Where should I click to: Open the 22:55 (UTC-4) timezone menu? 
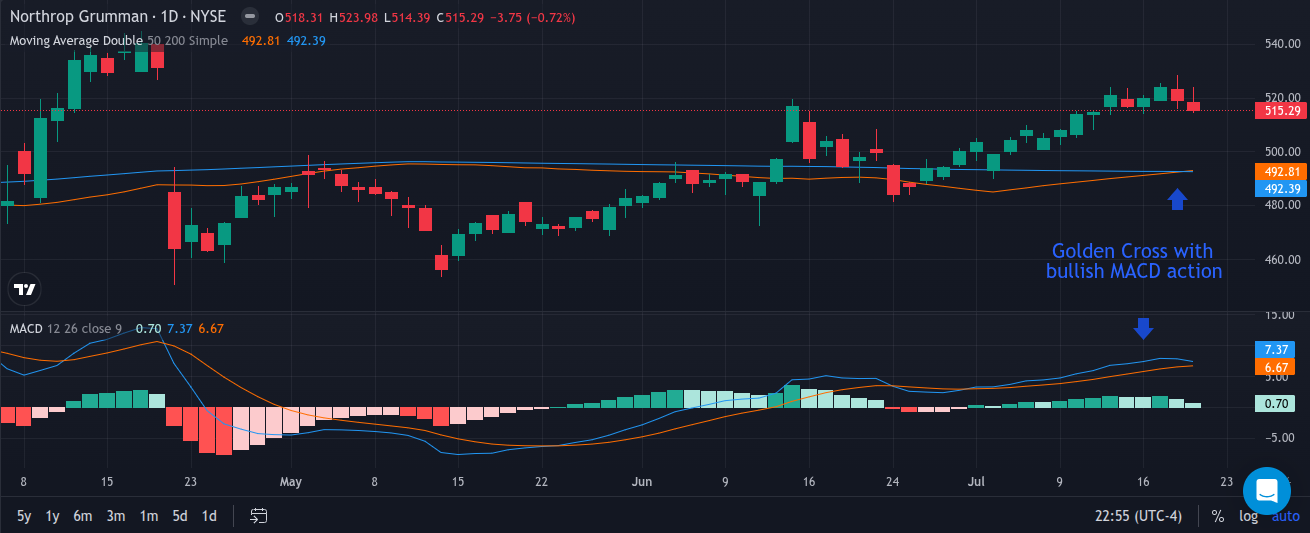point(1139,516)
